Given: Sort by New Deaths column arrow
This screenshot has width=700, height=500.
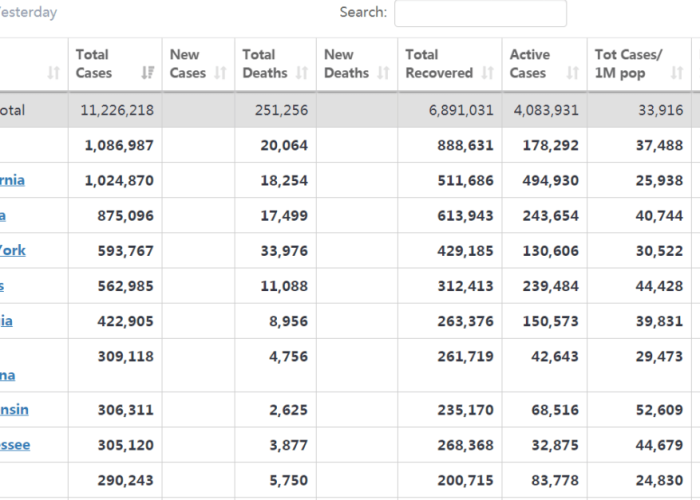Looking at the screenshot, I should coord(383,73).
